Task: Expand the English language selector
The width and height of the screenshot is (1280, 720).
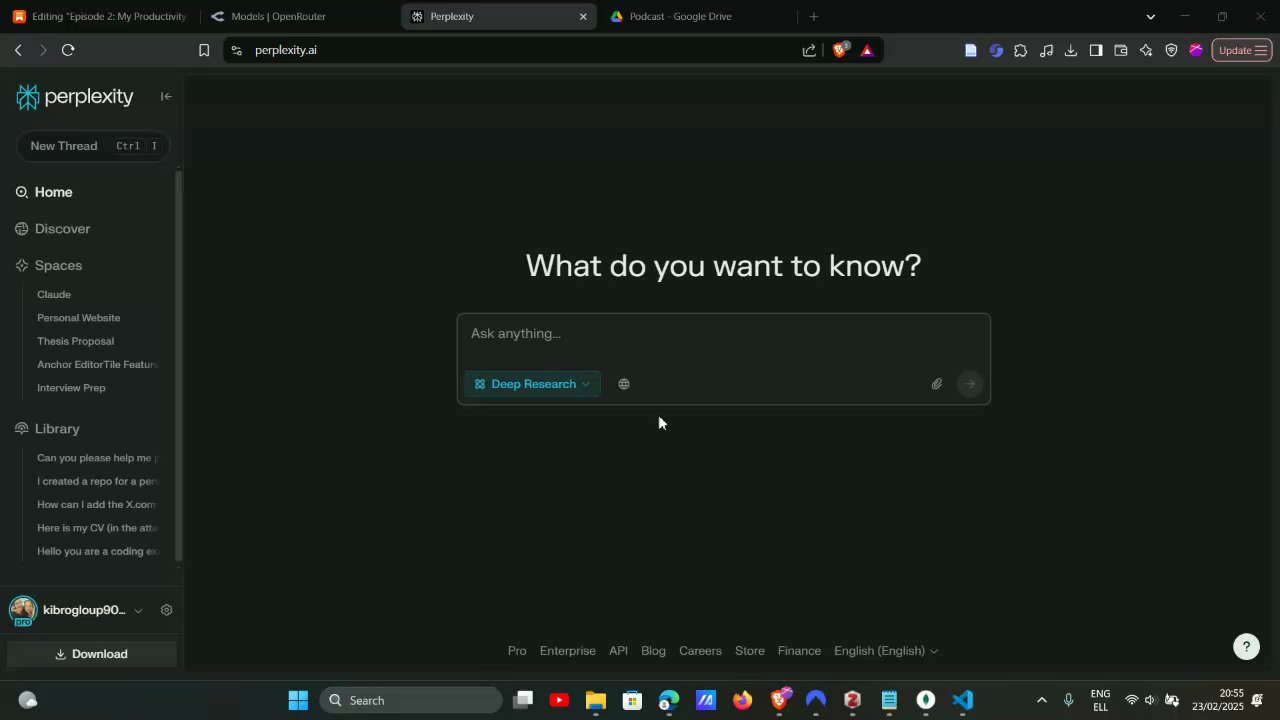Action: point(886,651)
